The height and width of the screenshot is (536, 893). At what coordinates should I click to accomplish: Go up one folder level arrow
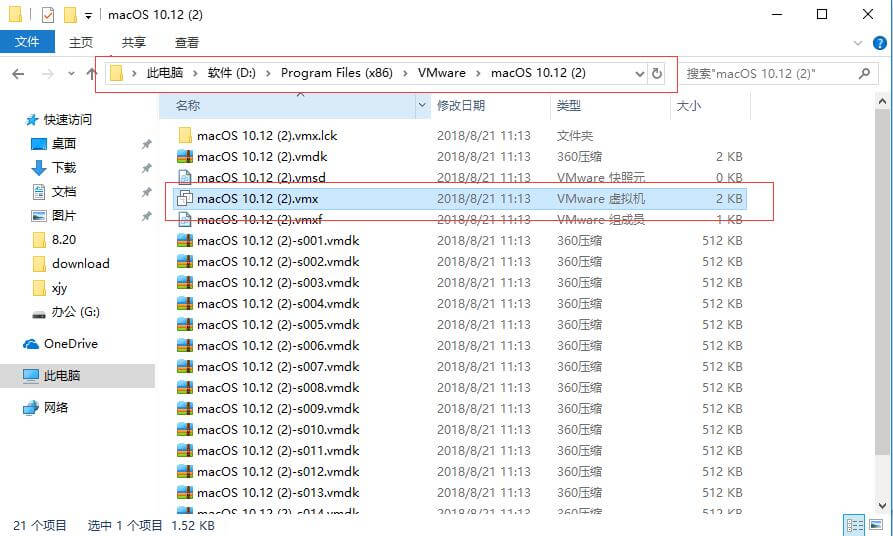[x=91, y=73]
